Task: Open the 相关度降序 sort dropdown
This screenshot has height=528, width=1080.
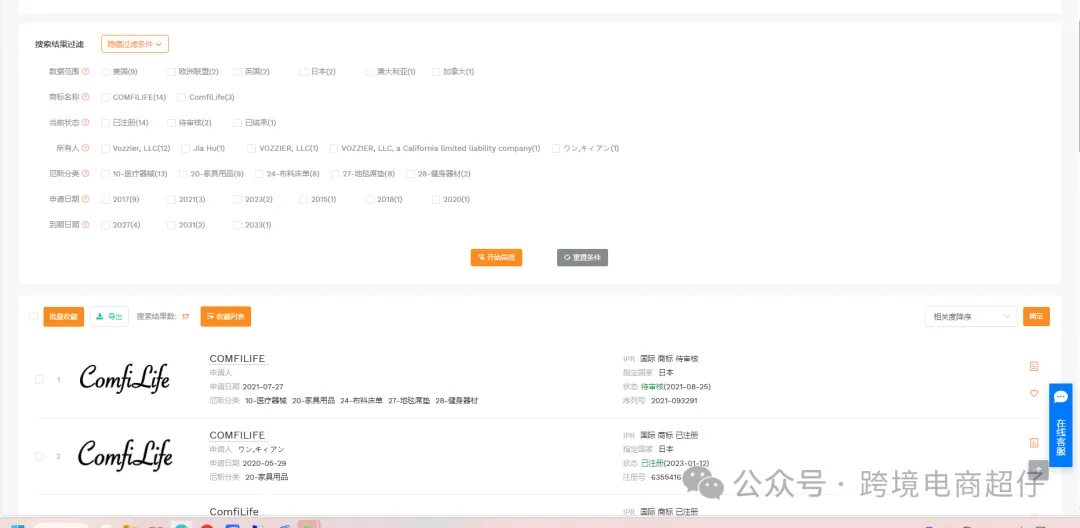Action: click(x=971, y=317)
